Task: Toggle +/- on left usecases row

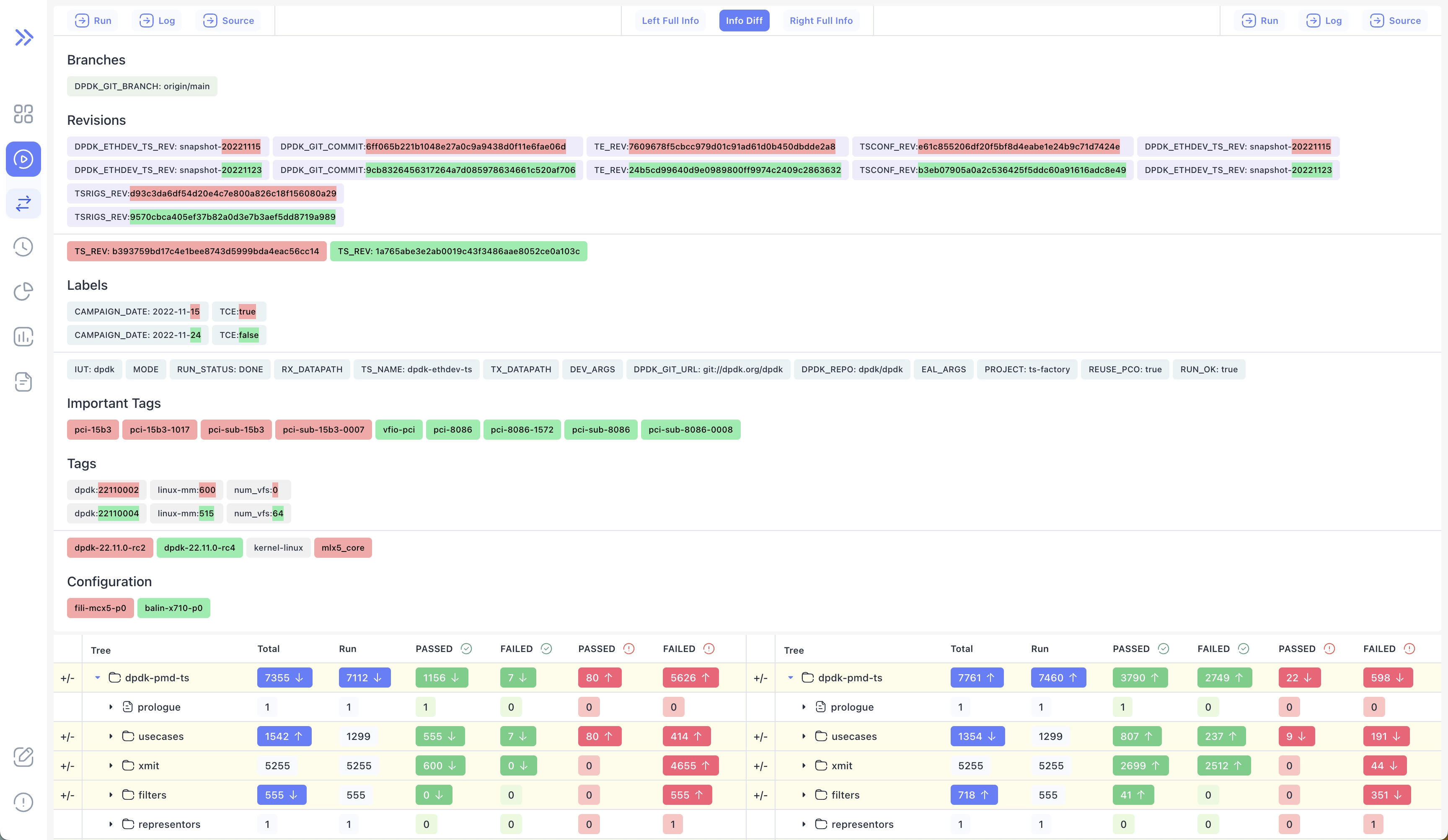Action: pyautogui.click(x=67, y=737)
